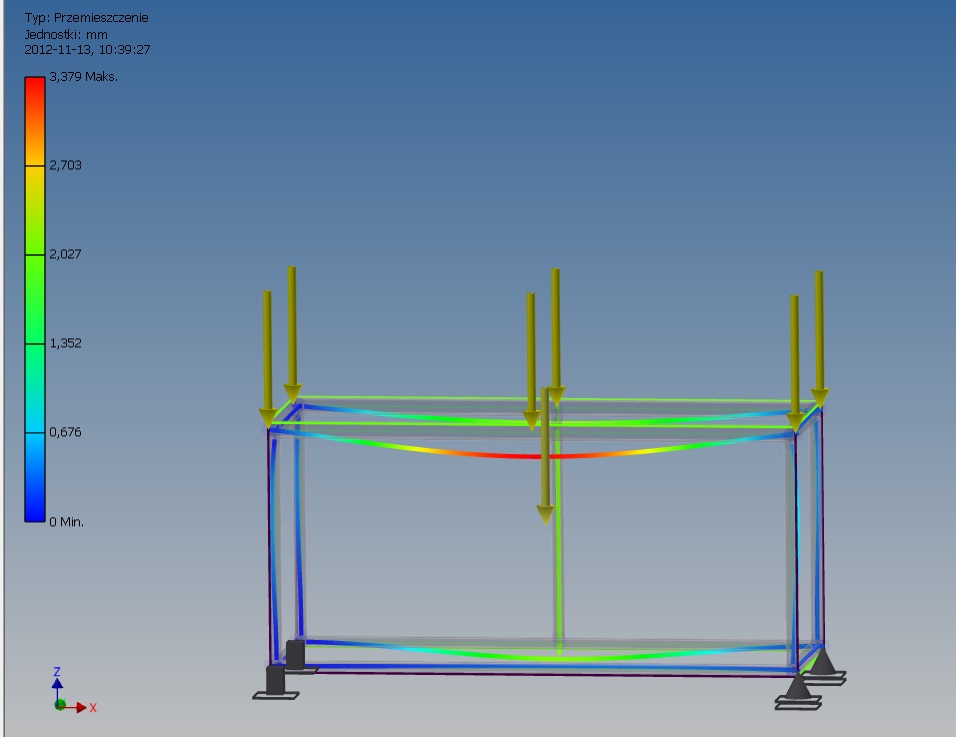The height and width of the screenshot is (737, 956).
Task: Select the back-left fixed constraint block
Action: tap(295, 653)
